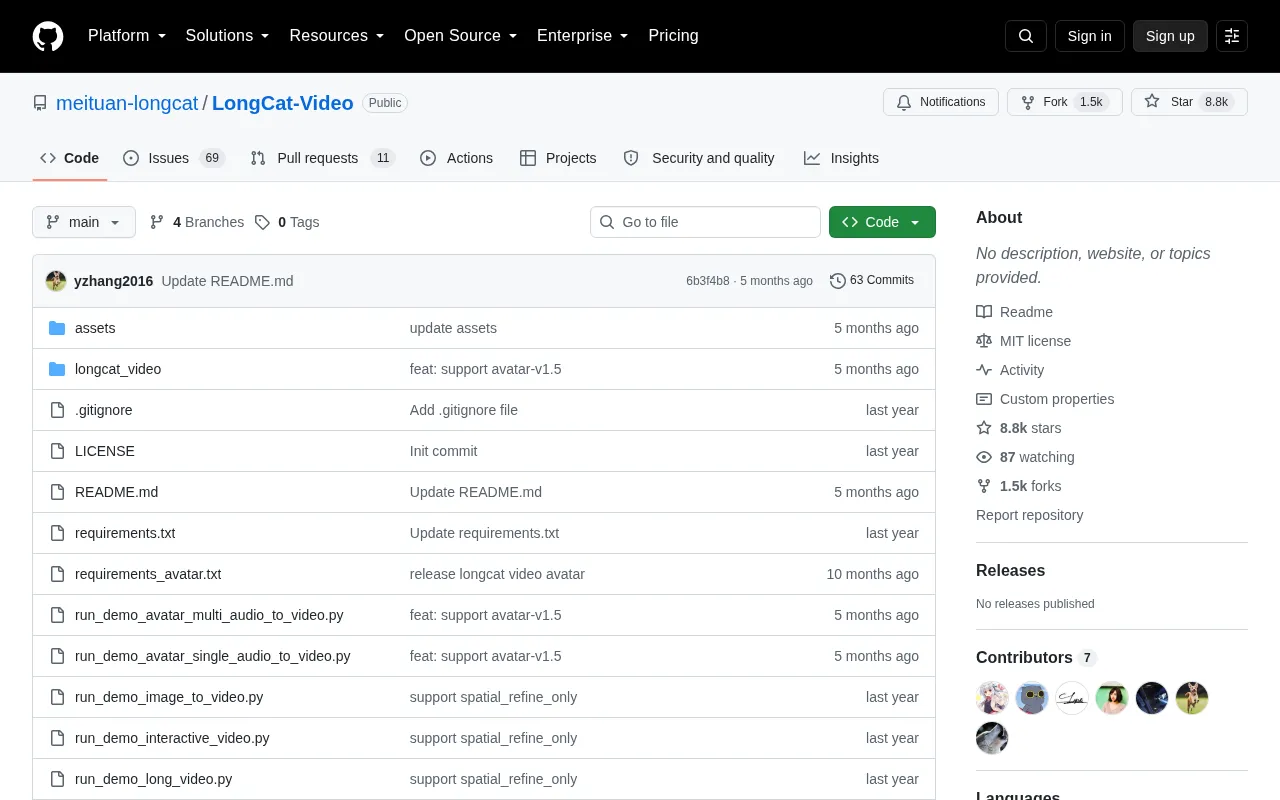The height and width of the screenshot is (800, 1280).
Task: Click file icon next to README.md
Action: [x=57, y=492]
